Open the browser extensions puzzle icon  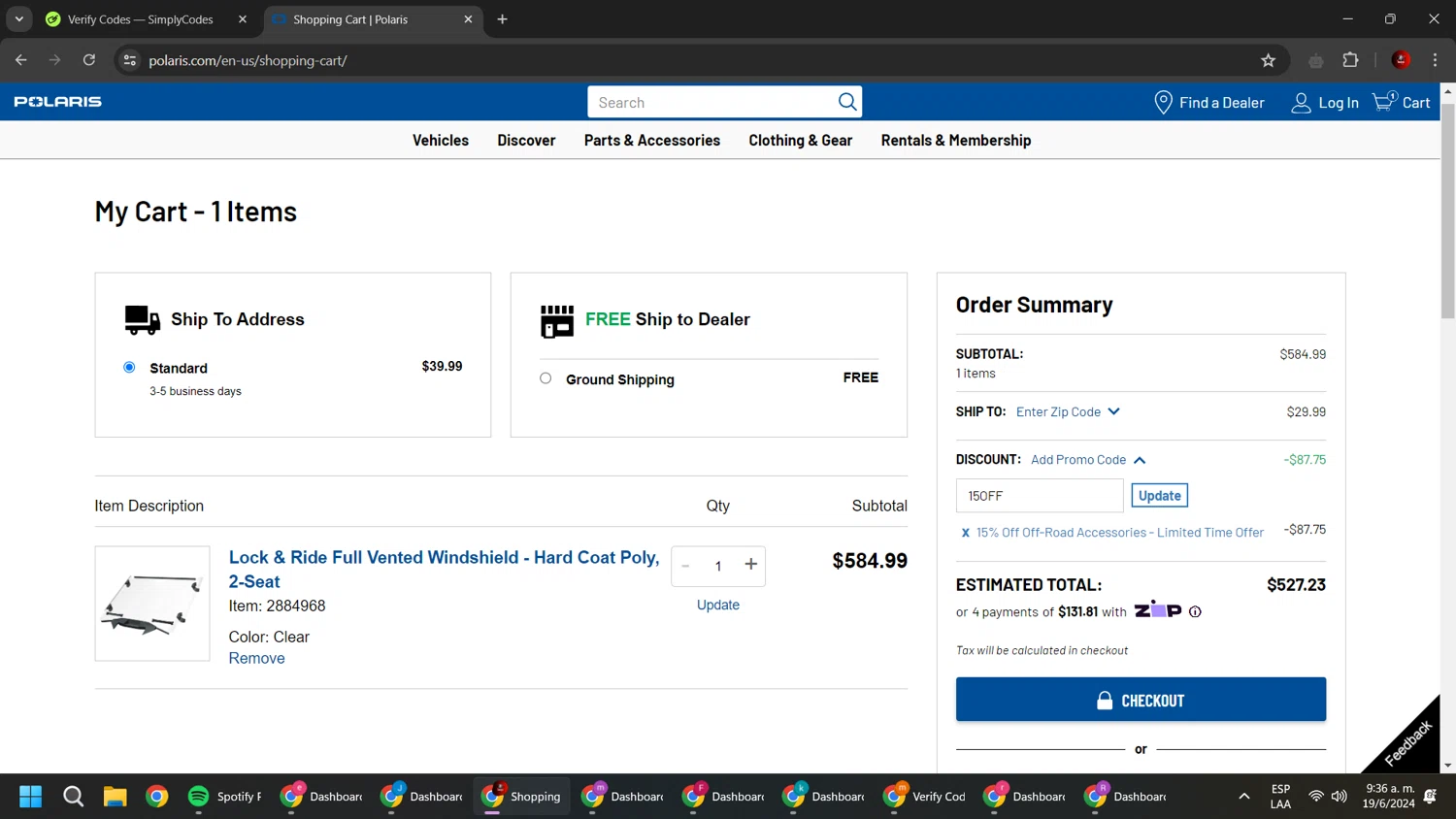tap(1350, 60)
